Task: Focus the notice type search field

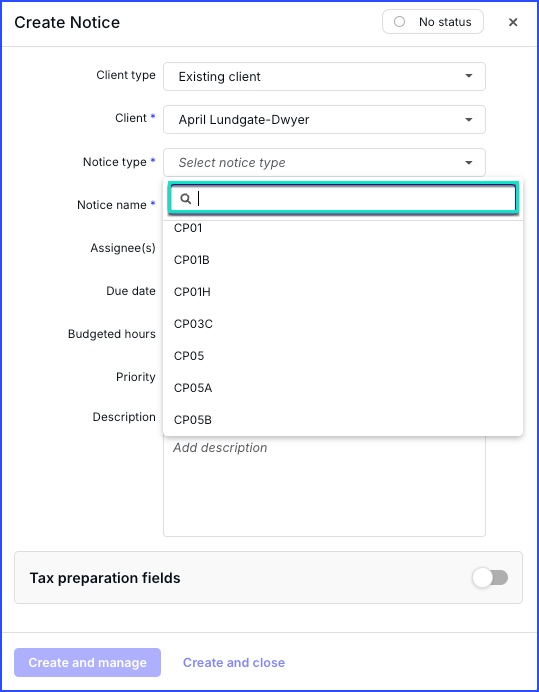Action: [343, 199]
